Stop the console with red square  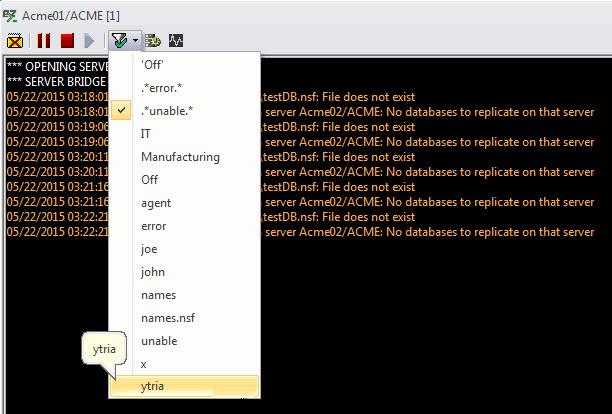coord(67,41)
